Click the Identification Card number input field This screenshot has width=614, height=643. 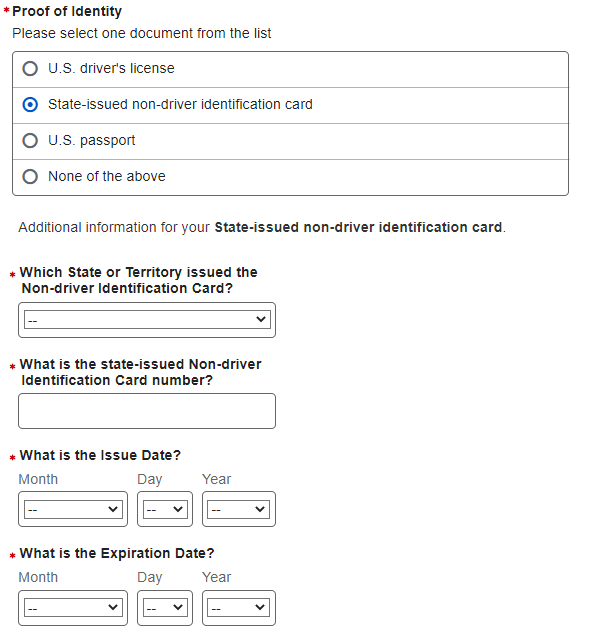pos(147,411)
